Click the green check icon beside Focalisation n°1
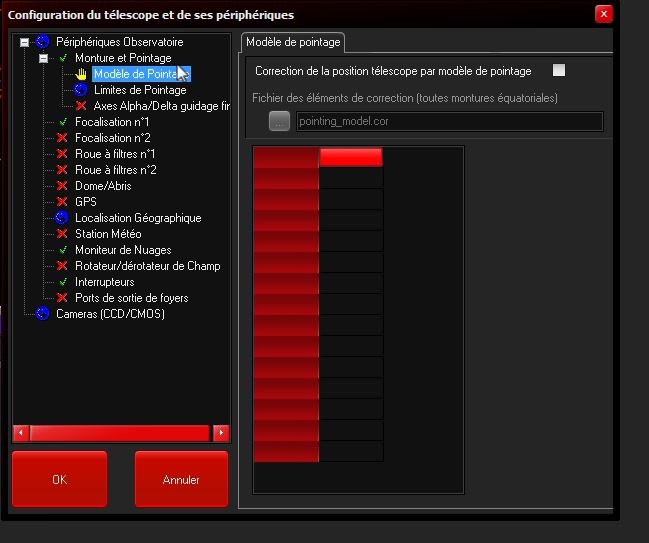Screen dimensions: 649x543 [x=62, y=122]
